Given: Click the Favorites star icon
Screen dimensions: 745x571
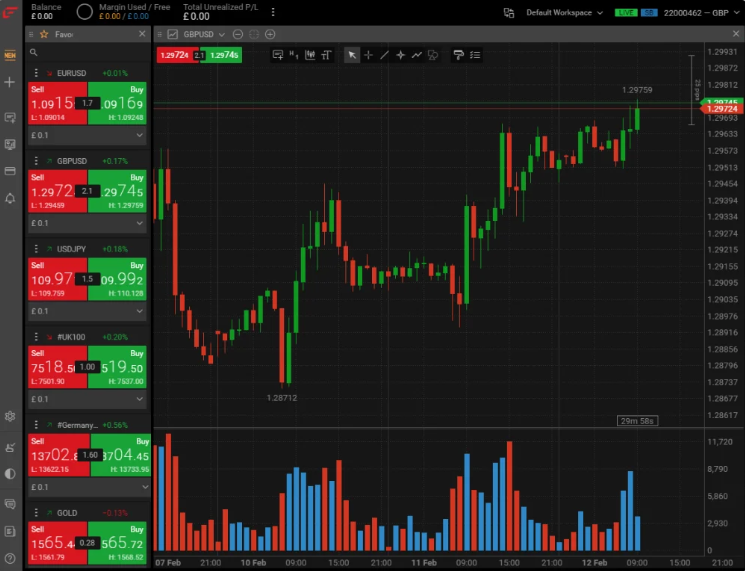Looking at the screenshot, I should pos(44,34).
